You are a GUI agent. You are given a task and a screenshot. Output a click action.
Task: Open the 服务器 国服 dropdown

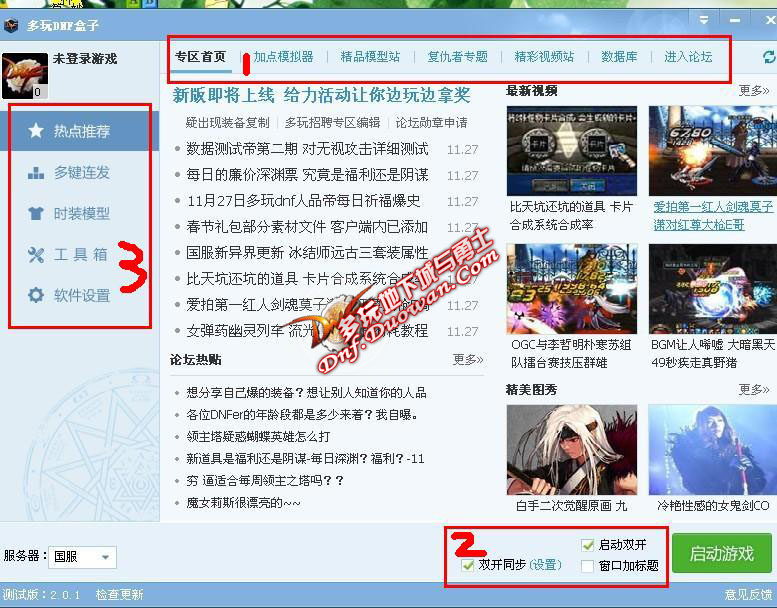click(82, 557)
